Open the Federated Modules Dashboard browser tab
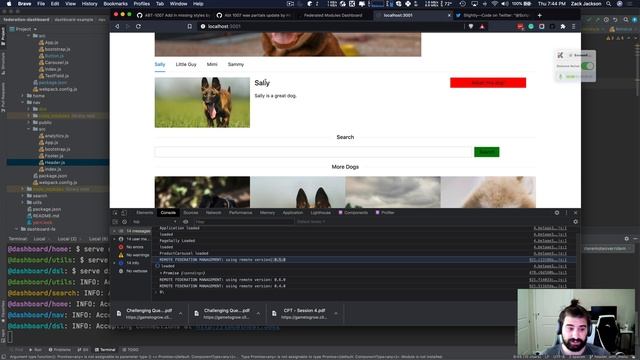Viewport: 640px width, 360px height. coord(333,15)
